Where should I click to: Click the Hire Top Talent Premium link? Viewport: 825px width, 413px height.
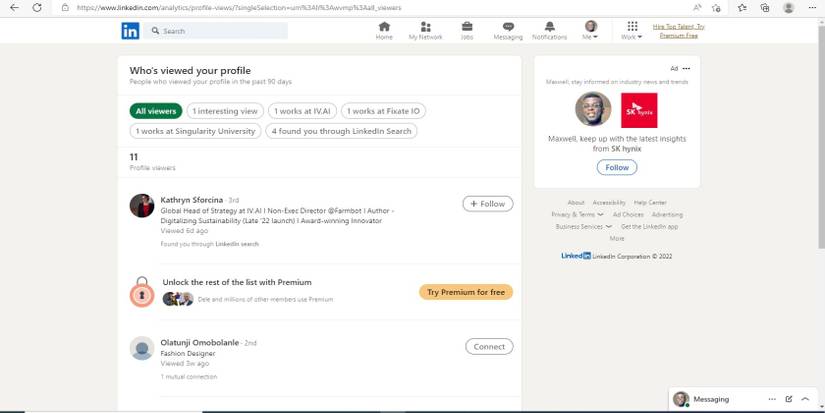click(679, 31)
